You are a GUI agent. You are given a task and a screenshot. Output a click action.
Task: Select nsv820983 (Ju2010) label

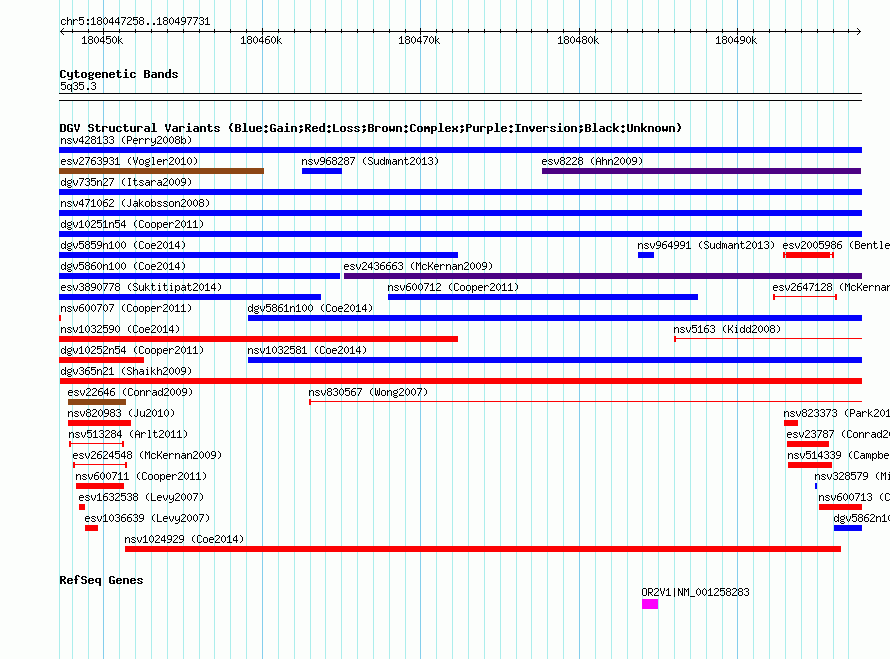coord(121,413)
